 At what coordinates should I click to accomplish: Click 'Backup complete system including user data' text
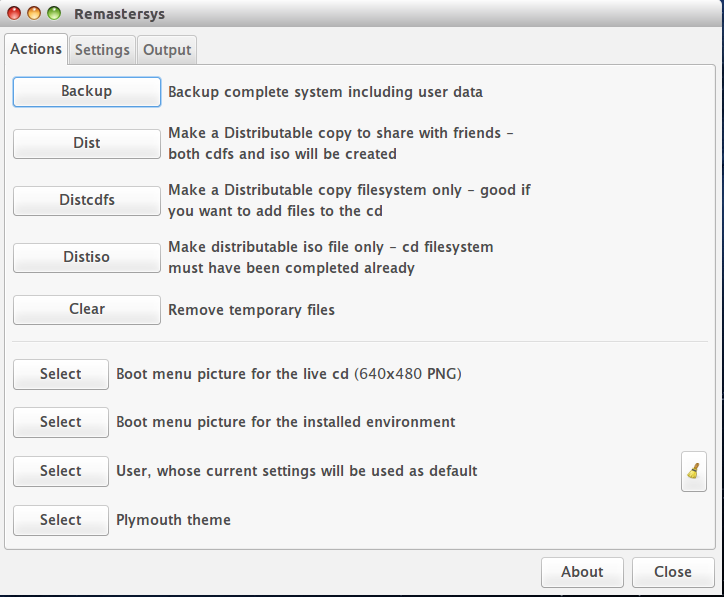click(x=325, y=92)
